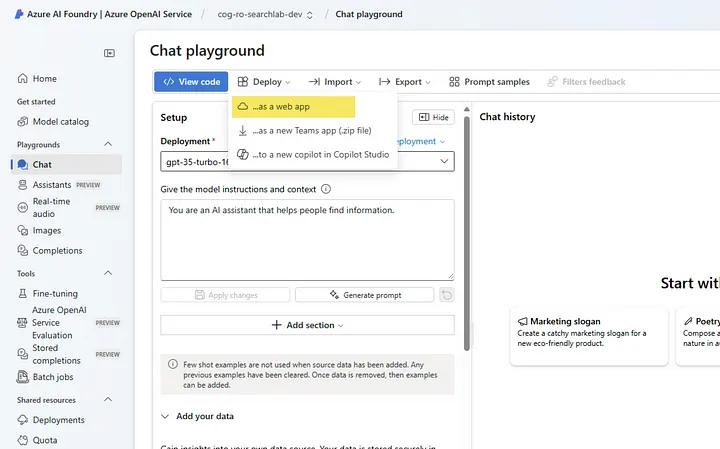Open the Import dropdown menu

(x=335, y=82)
